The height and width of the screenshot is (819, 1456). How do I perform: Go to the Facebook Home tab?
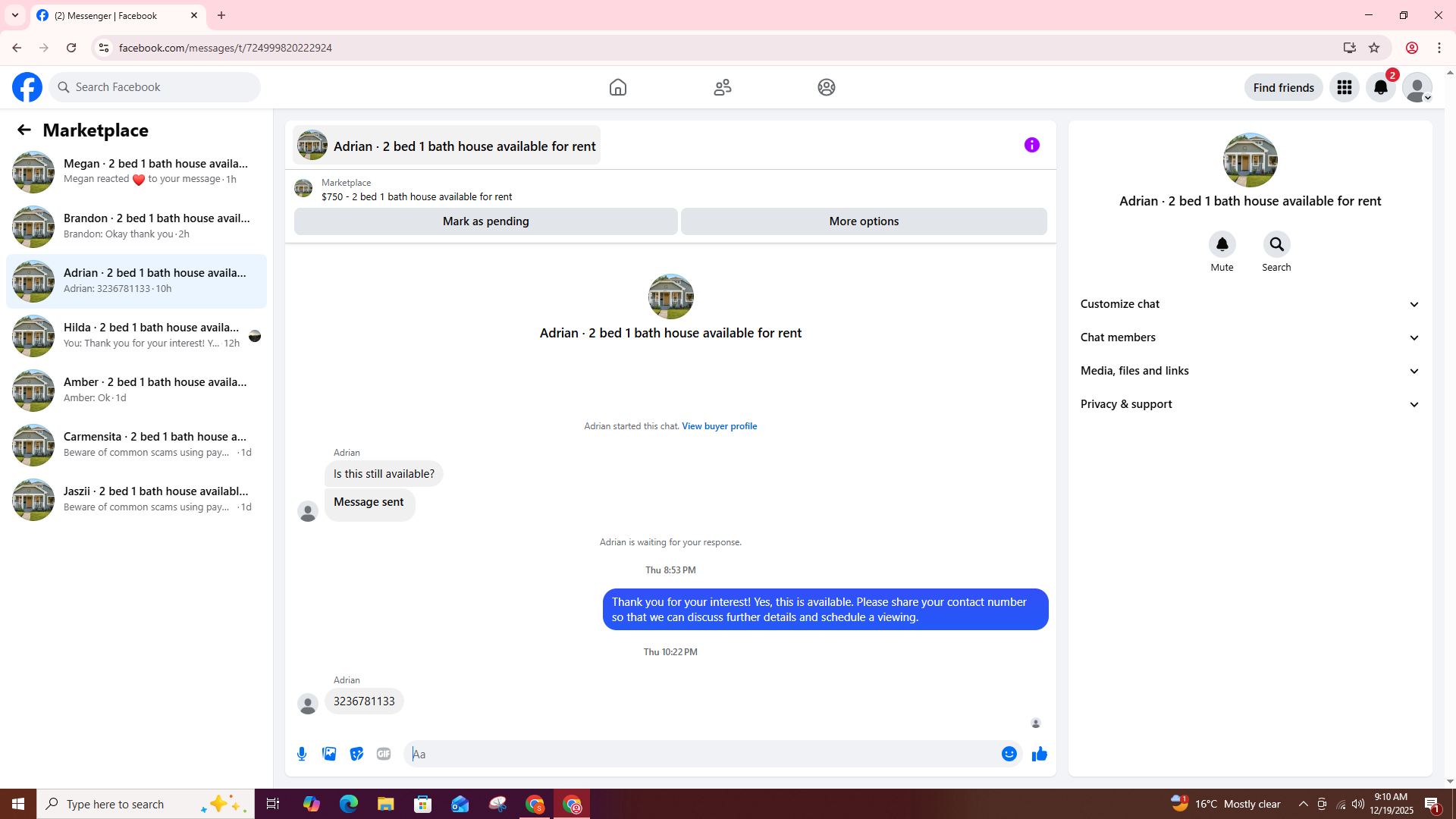pyautogui.click(x=617, y=87)
